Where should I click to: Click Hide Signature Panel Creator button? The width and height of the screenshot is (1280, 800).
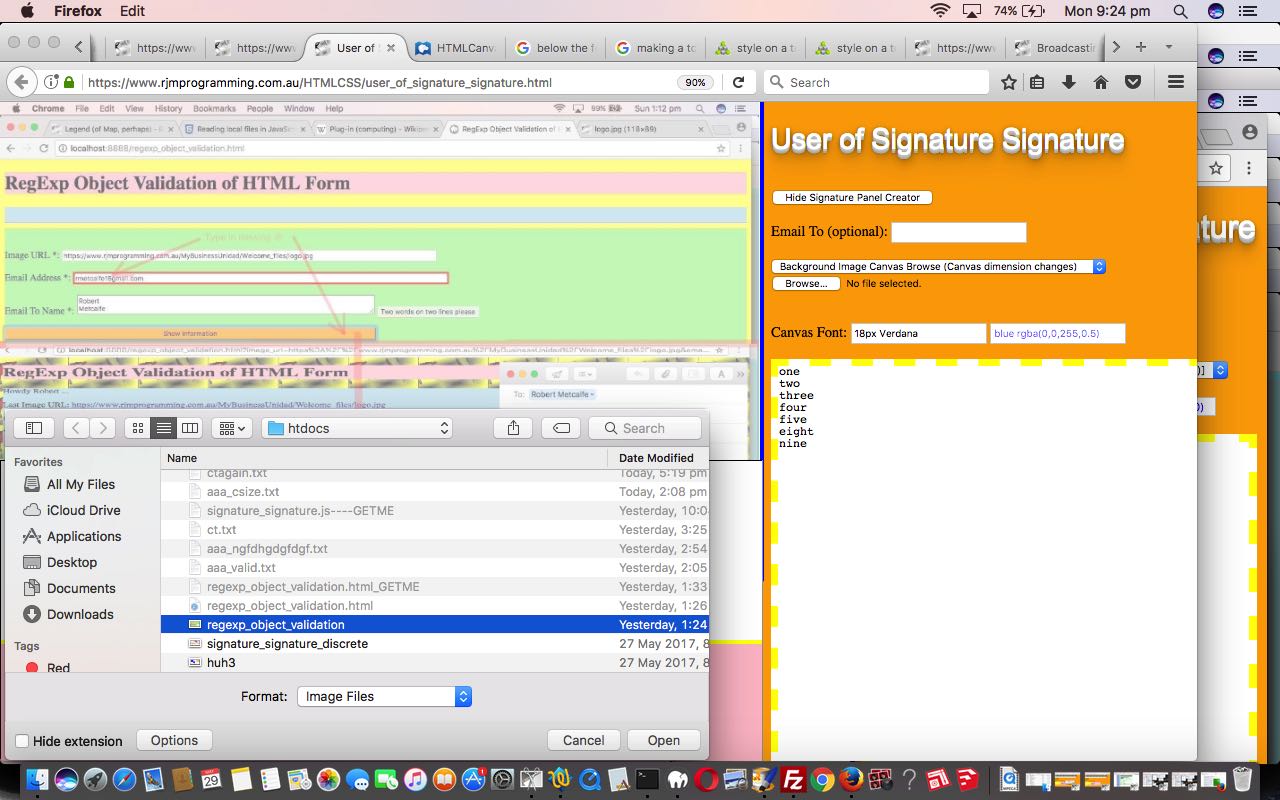tap(852, 197)
